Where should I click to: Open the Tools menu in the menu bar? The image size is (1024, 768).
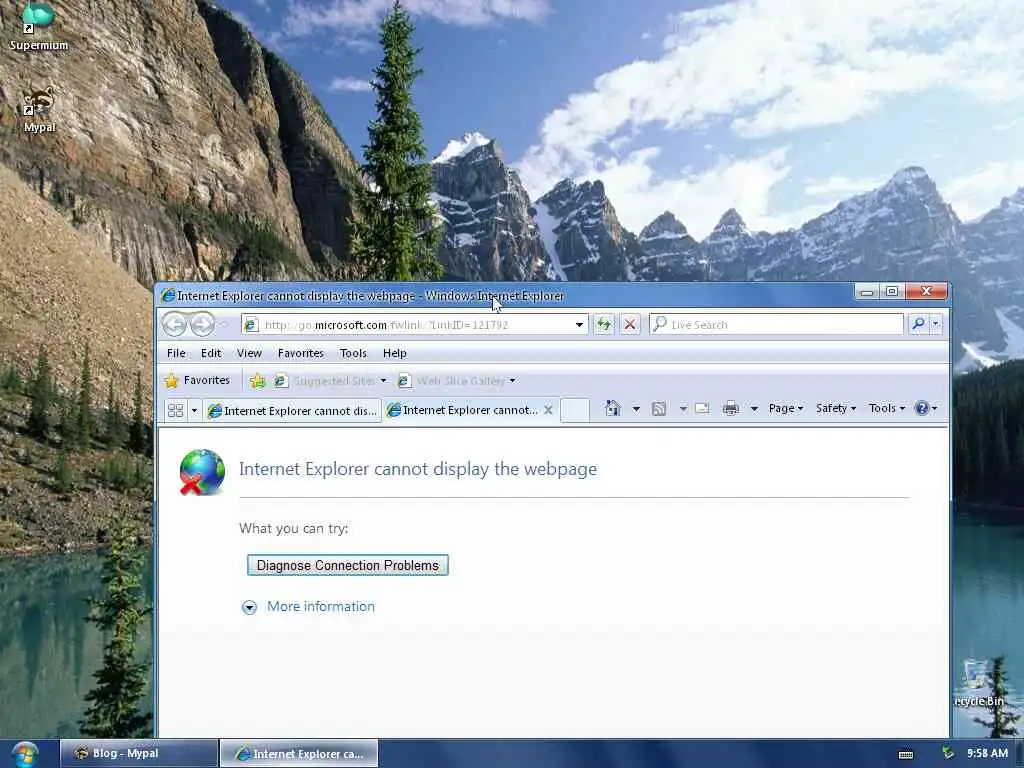pos(353,353)
